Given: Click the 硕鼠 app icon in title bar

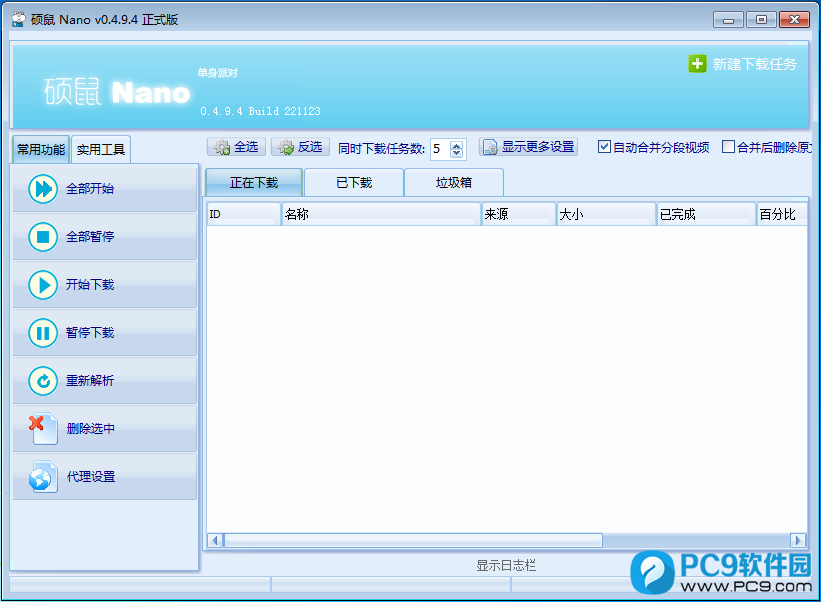Looking at the screenshot, I should [18, 20].
